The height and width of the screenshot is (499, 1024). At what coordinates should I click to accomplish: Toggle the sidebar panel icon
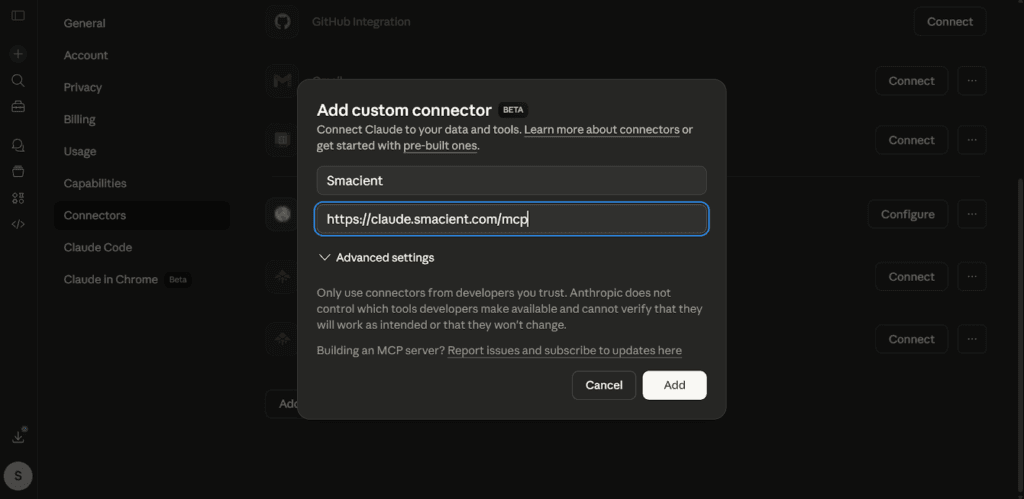[x=18, y=16]
